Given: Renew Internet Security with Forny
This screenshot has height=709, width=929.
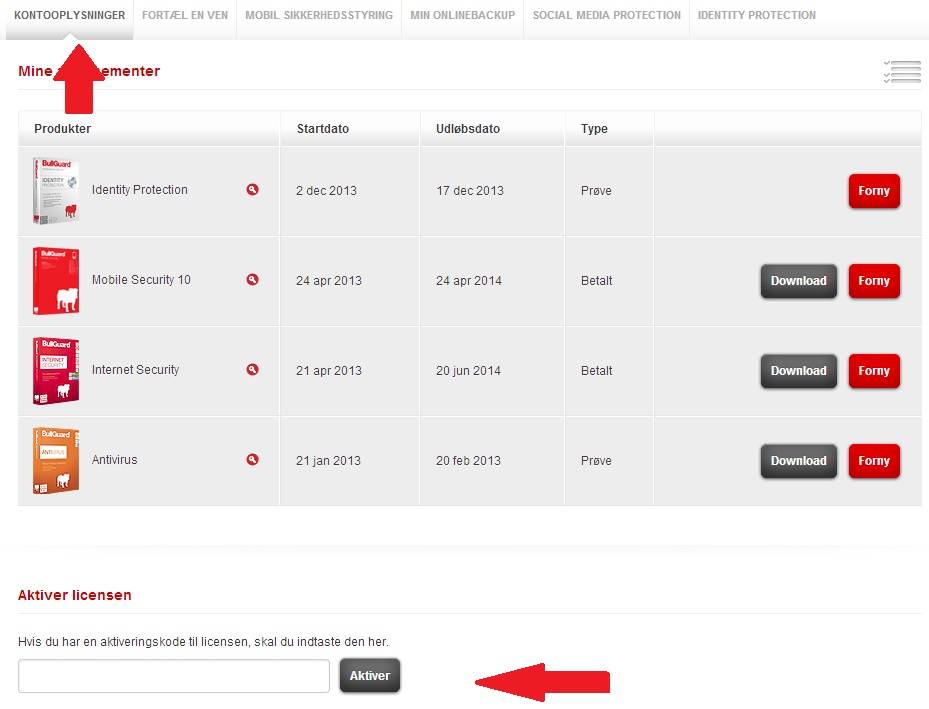Looking at the screenshot, I should pos(874,371).
